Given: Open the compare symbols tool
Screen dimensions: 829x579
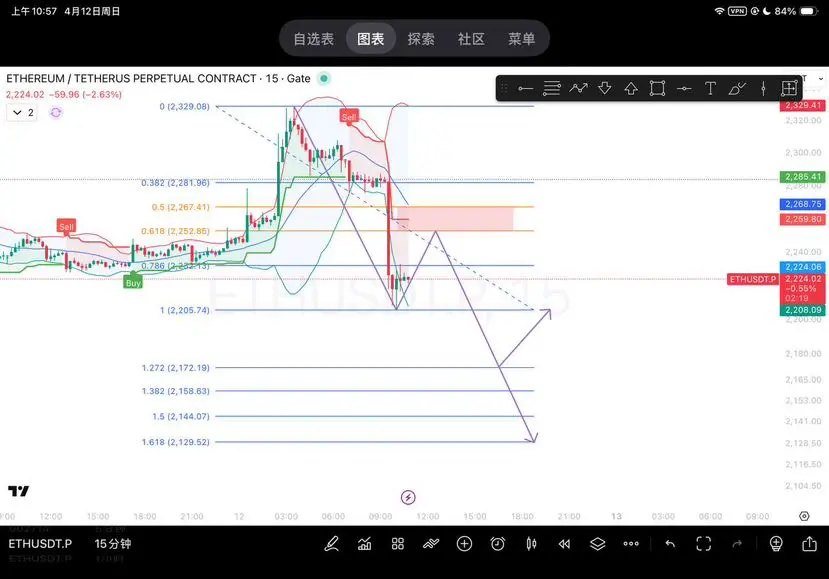Looking at the screenshot, I should pyautogui.click(x=431, y=544).
